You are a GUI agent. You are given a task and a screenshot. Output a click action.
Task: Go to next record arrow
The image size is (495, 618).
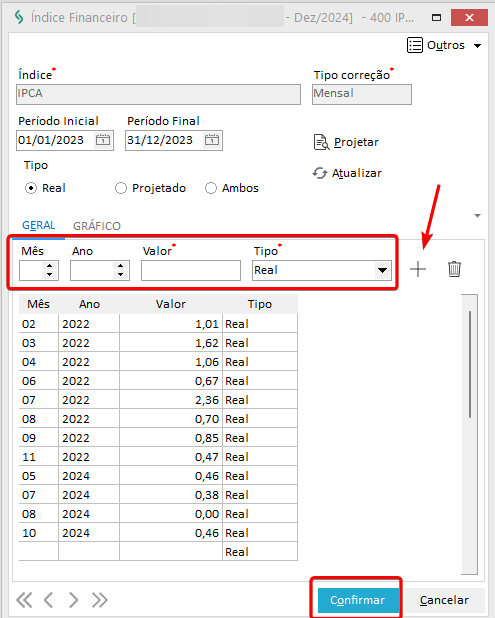73,600
